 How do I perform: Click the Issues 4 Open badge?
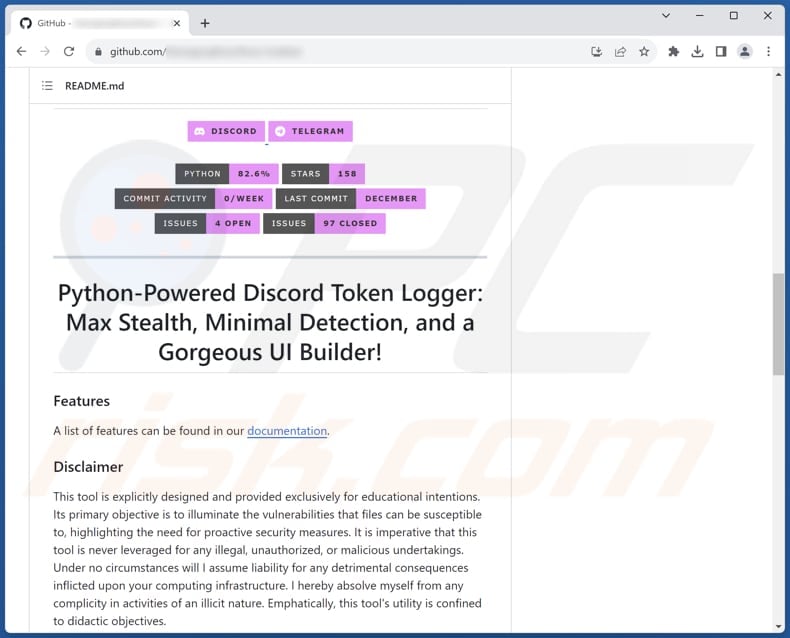[207, 223]
